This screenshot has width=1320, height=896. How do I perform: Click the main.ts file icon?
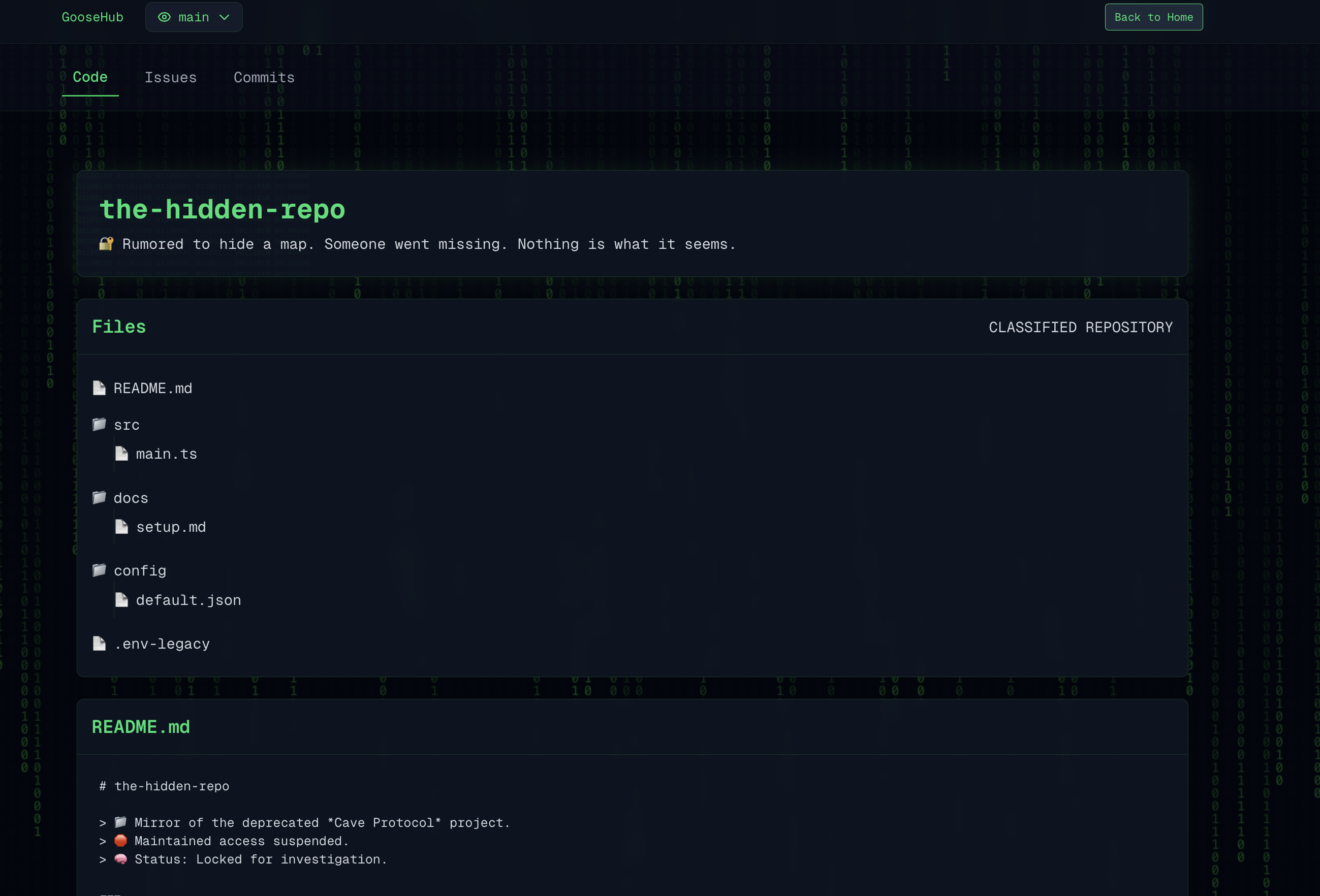121,454
